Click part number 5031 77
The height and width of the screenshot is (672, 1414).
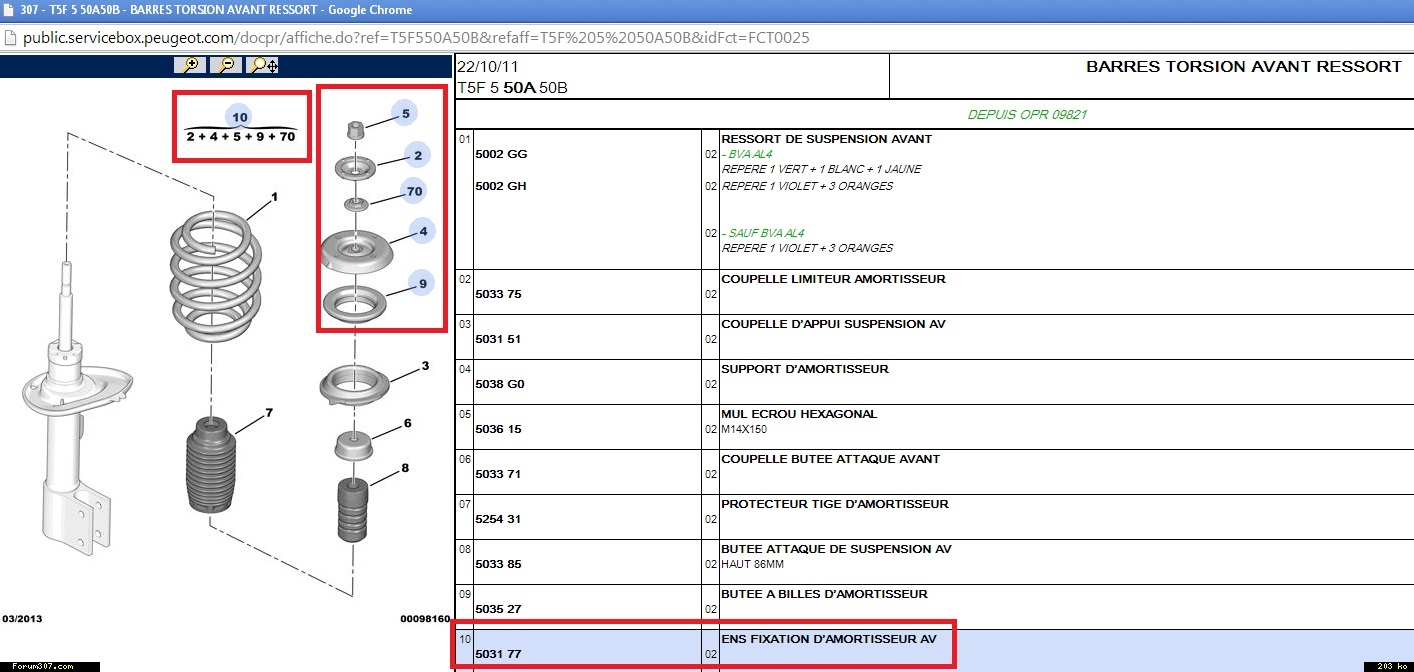click(x=498, y=654)
